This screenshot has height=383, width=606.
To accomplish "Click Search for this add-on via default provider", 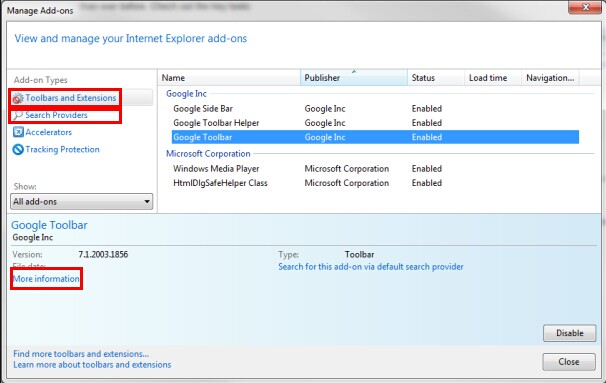I will click(x=371, y=267).
